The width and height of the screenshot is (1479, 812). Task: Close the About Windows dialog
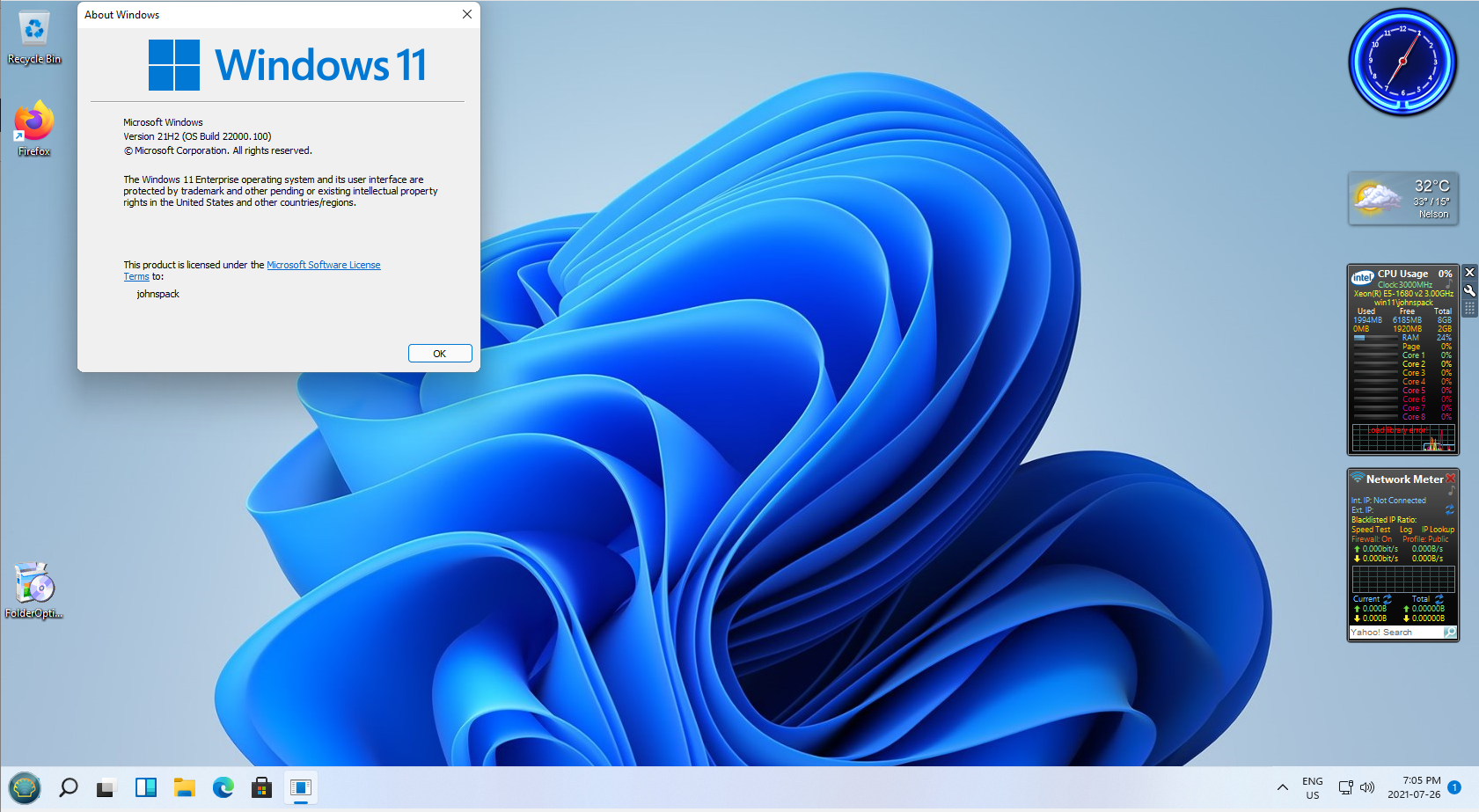(467, 14)
